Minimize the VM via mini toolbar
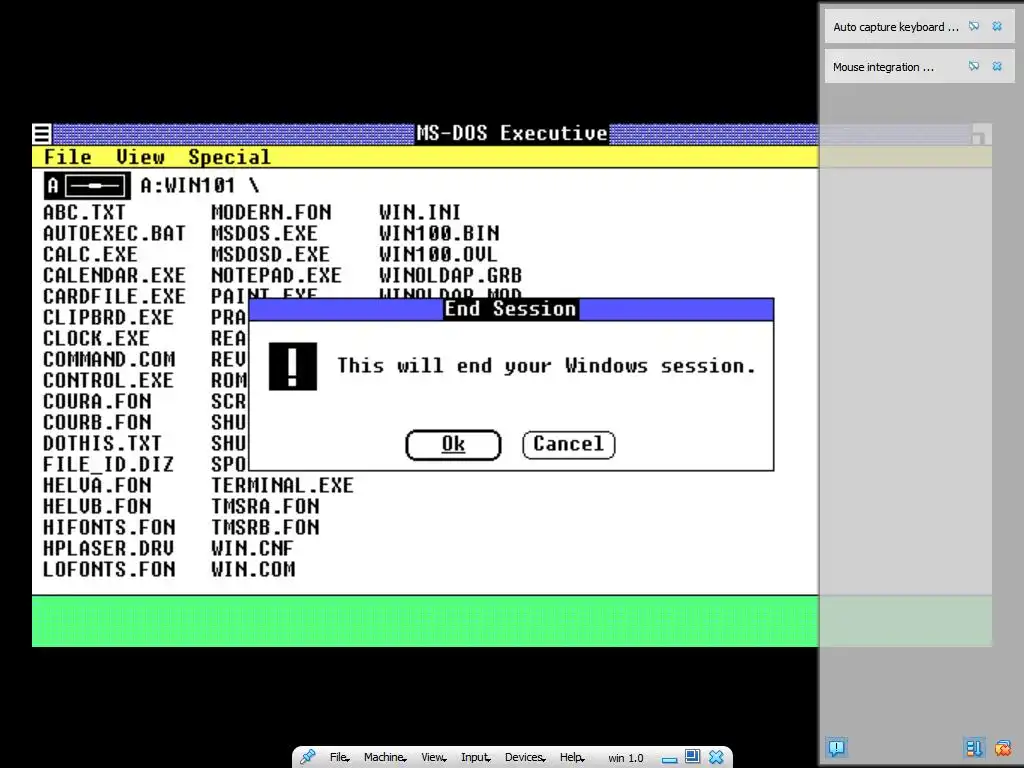The height and width of the screenshot is (768, 1024). pyautogui.click(x=669, y=759)
